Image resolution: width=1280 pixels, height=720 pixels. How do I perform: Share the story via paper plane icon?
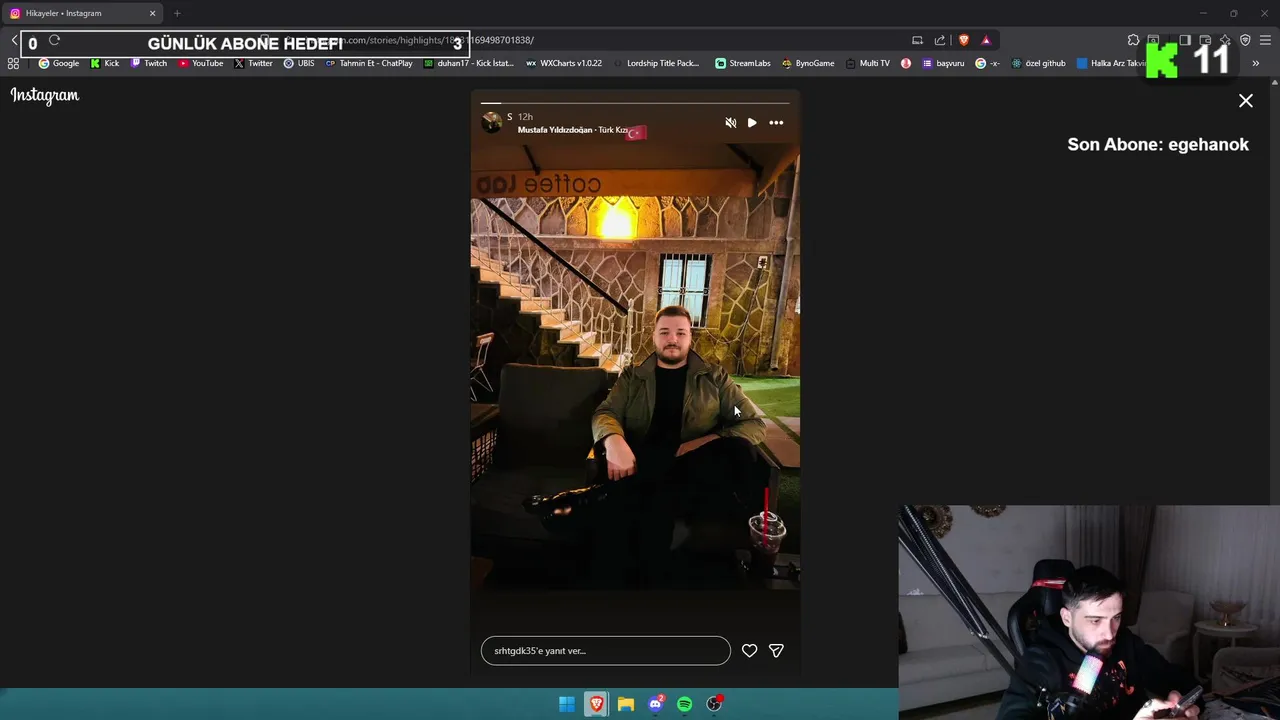point(776,651)
